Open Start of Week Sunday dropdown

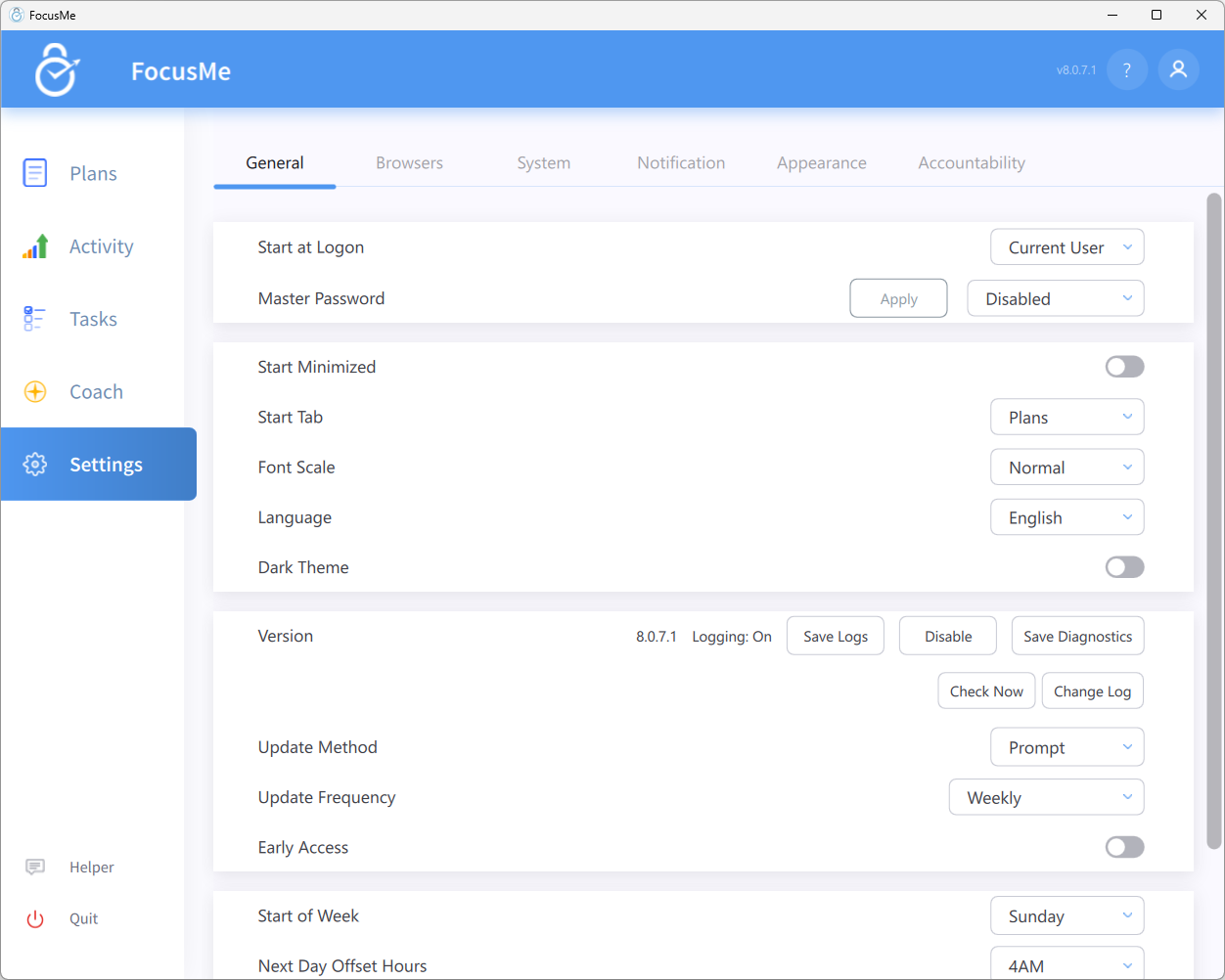pyautogui.click(x=1067, y=916)
